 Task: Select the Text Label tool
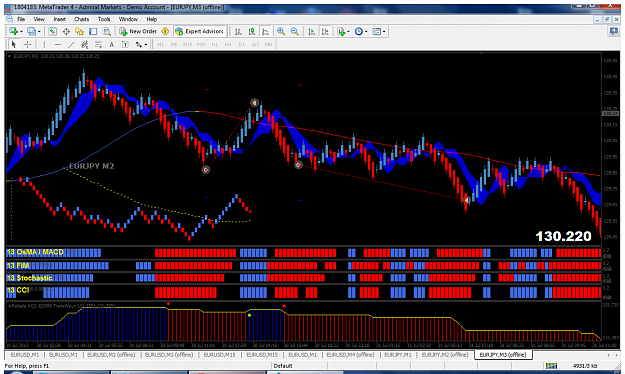pos(125,44)
